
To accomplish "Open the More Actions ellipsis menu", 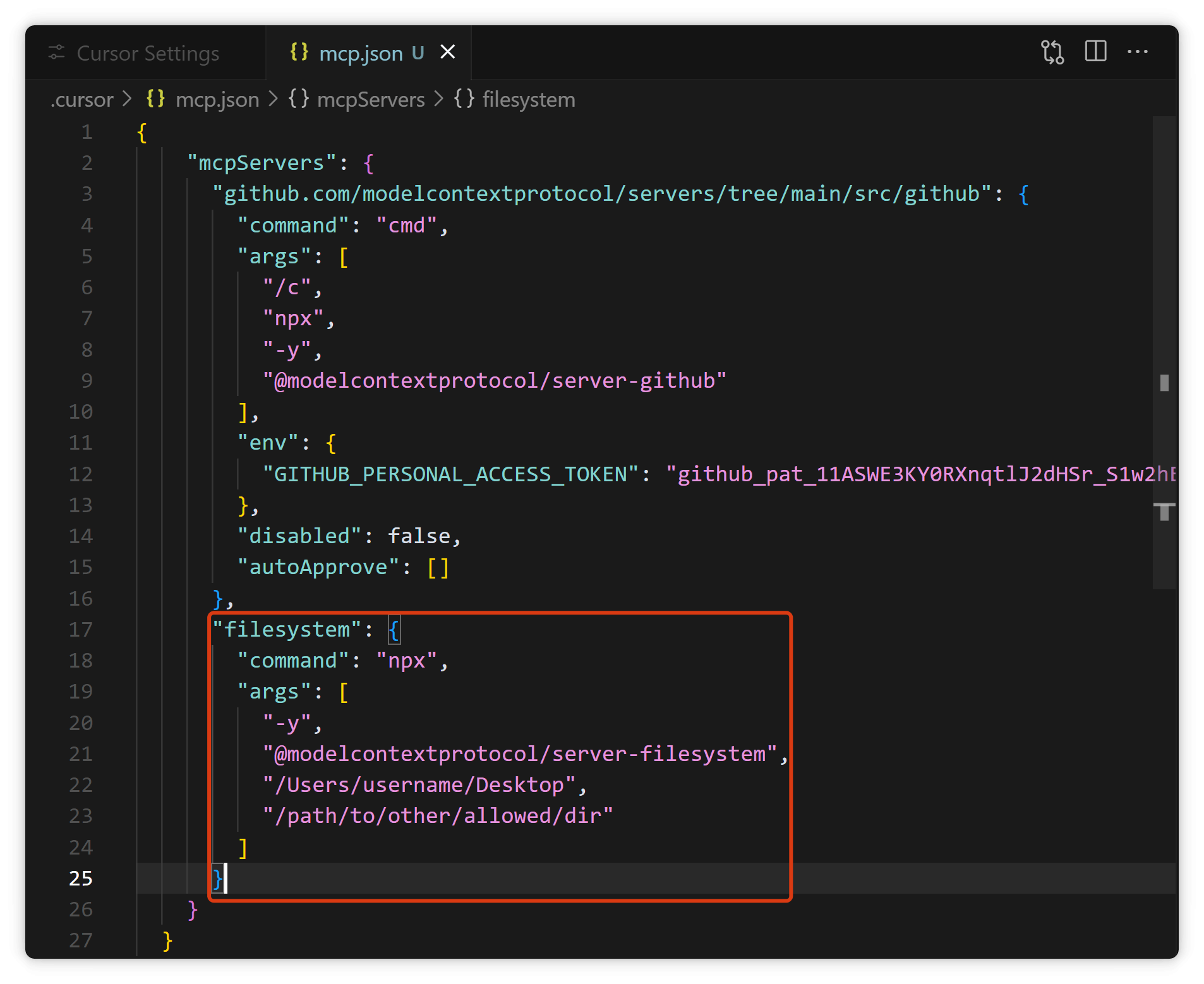I will pos(1138,52).
